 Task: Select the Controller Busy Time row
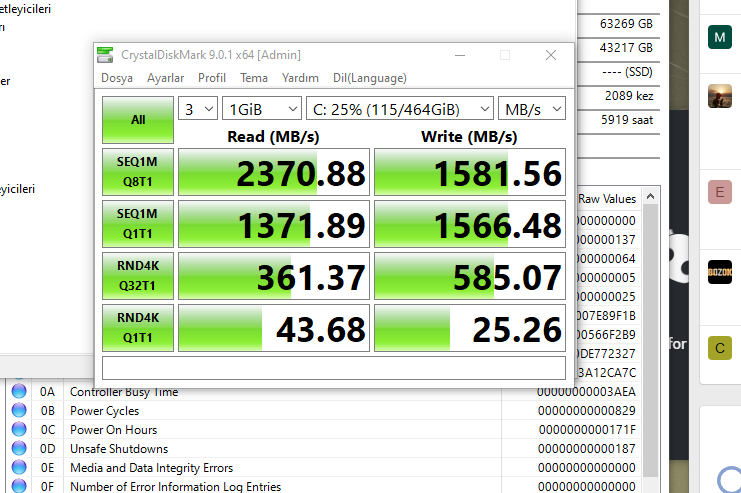click(323, 392)
